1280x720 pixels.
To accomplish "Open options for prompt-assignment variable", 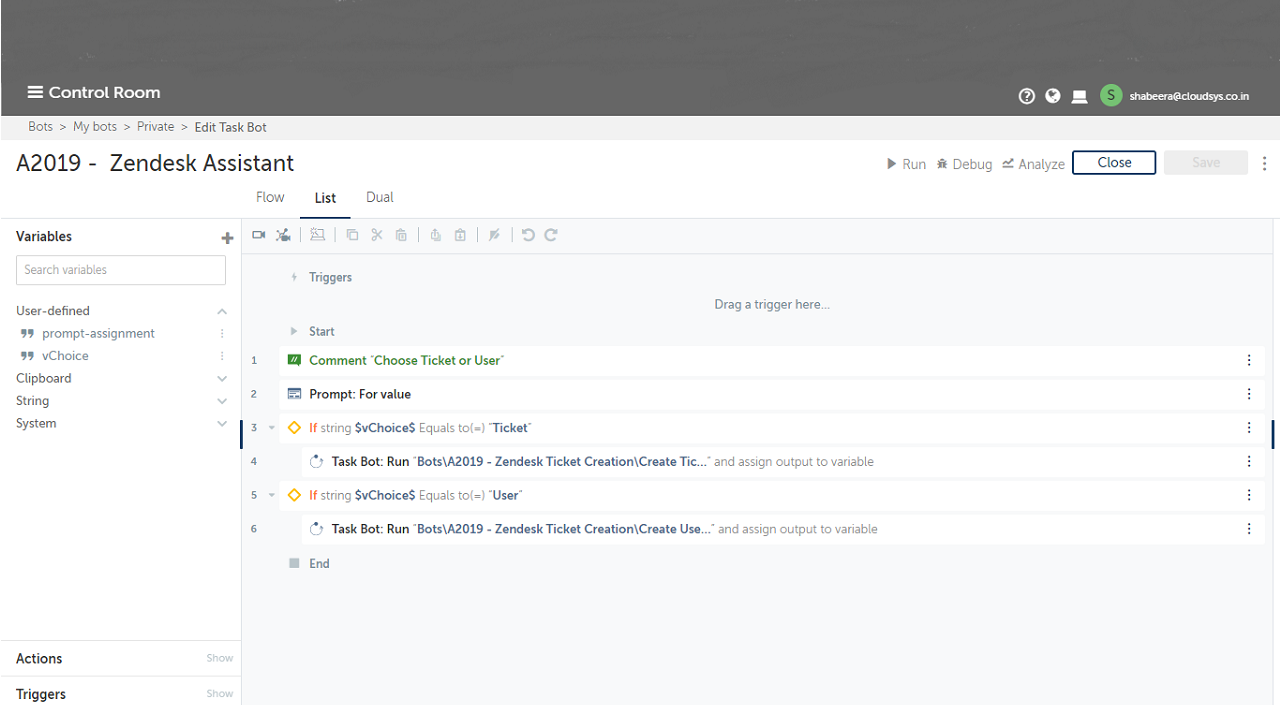I will pos(222,334).
